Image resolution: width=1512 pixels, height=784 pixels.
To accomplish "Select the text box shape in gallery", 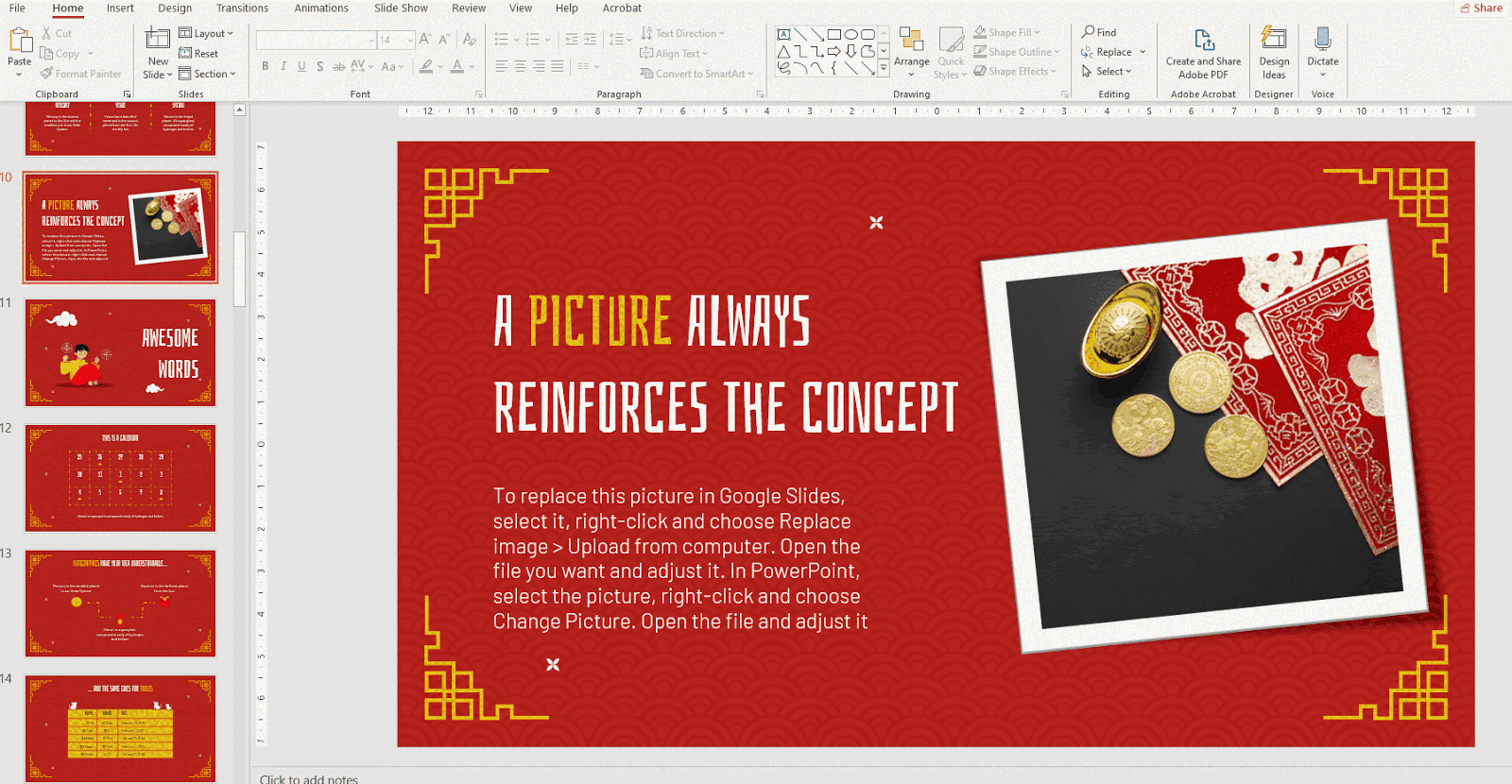I will 783,34.
